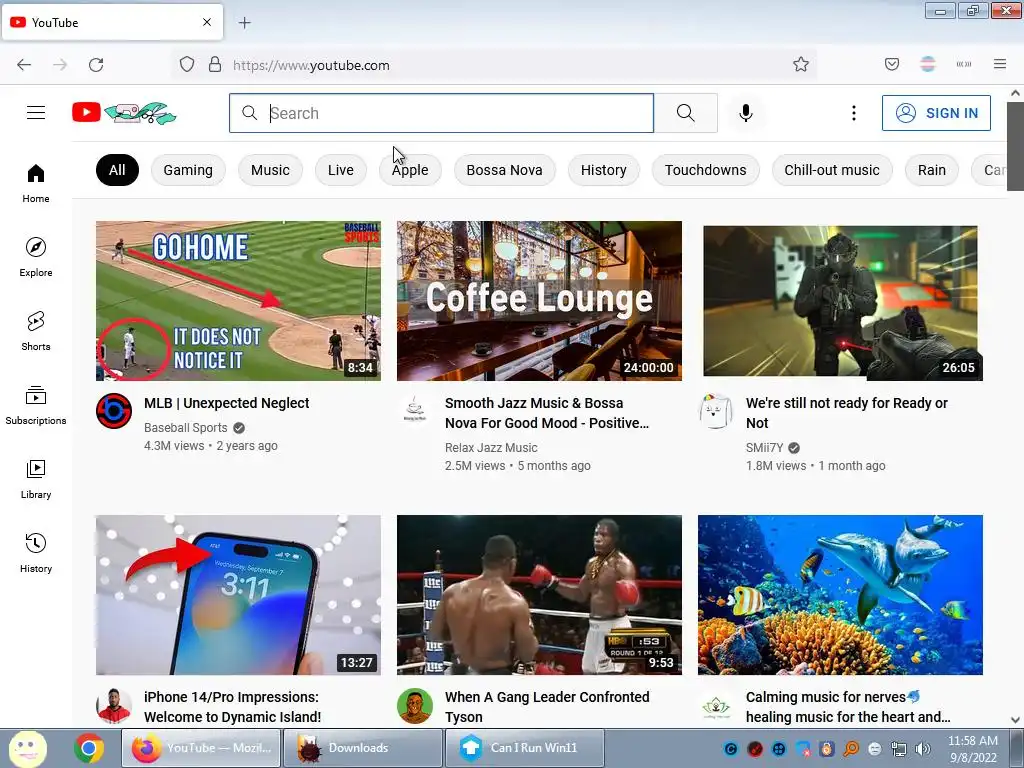
Task: Click the Start button on taskbar
Action: pyautogui.click(x=27, y=748)
